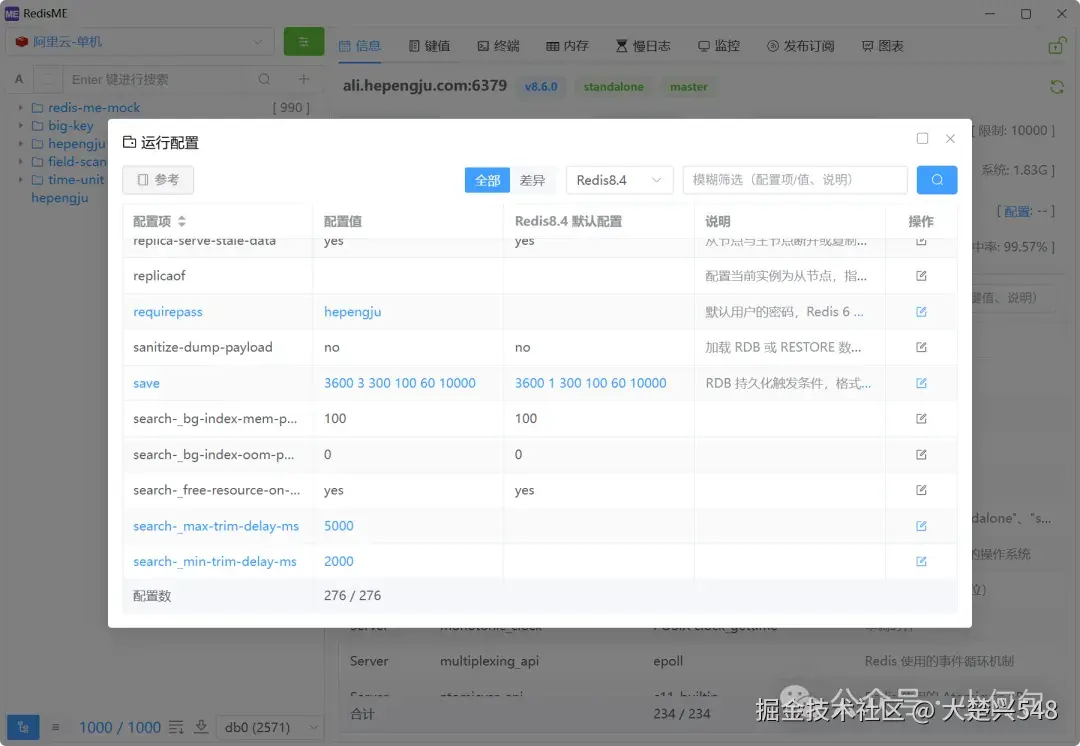Open the 参考 reference button

pyautogui.click(x=158, y=180)
